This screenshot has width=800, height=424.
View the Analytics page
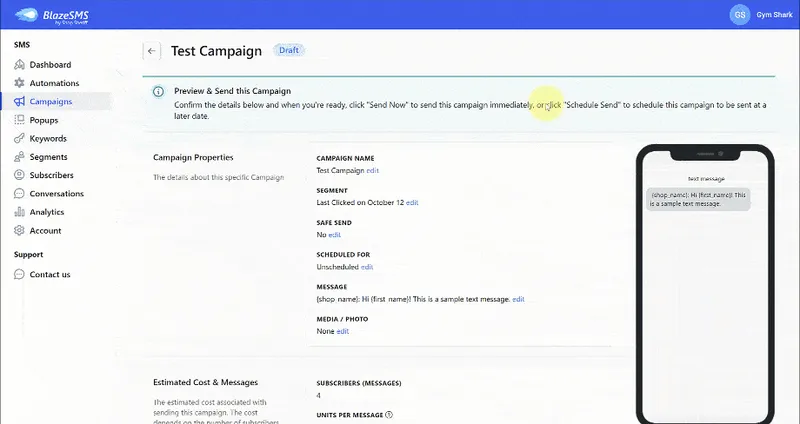tap(47, 212)
